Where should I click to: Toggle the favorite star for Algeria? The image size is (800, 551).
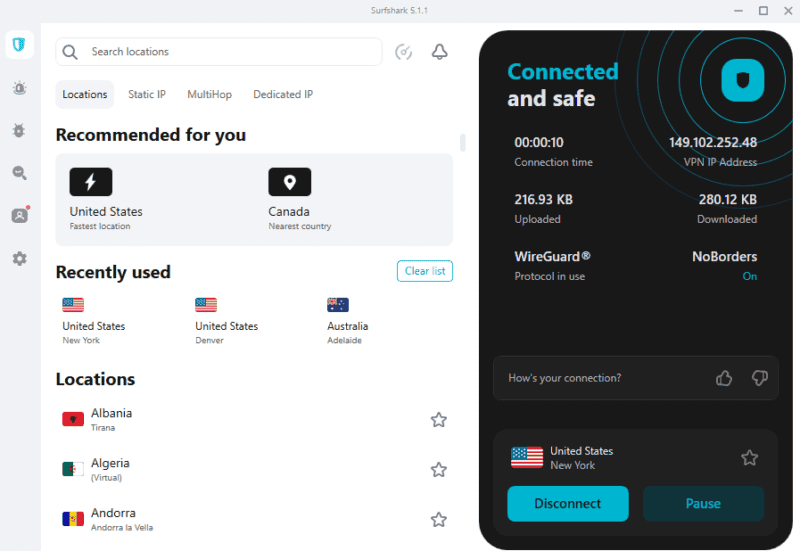point(439,469)
